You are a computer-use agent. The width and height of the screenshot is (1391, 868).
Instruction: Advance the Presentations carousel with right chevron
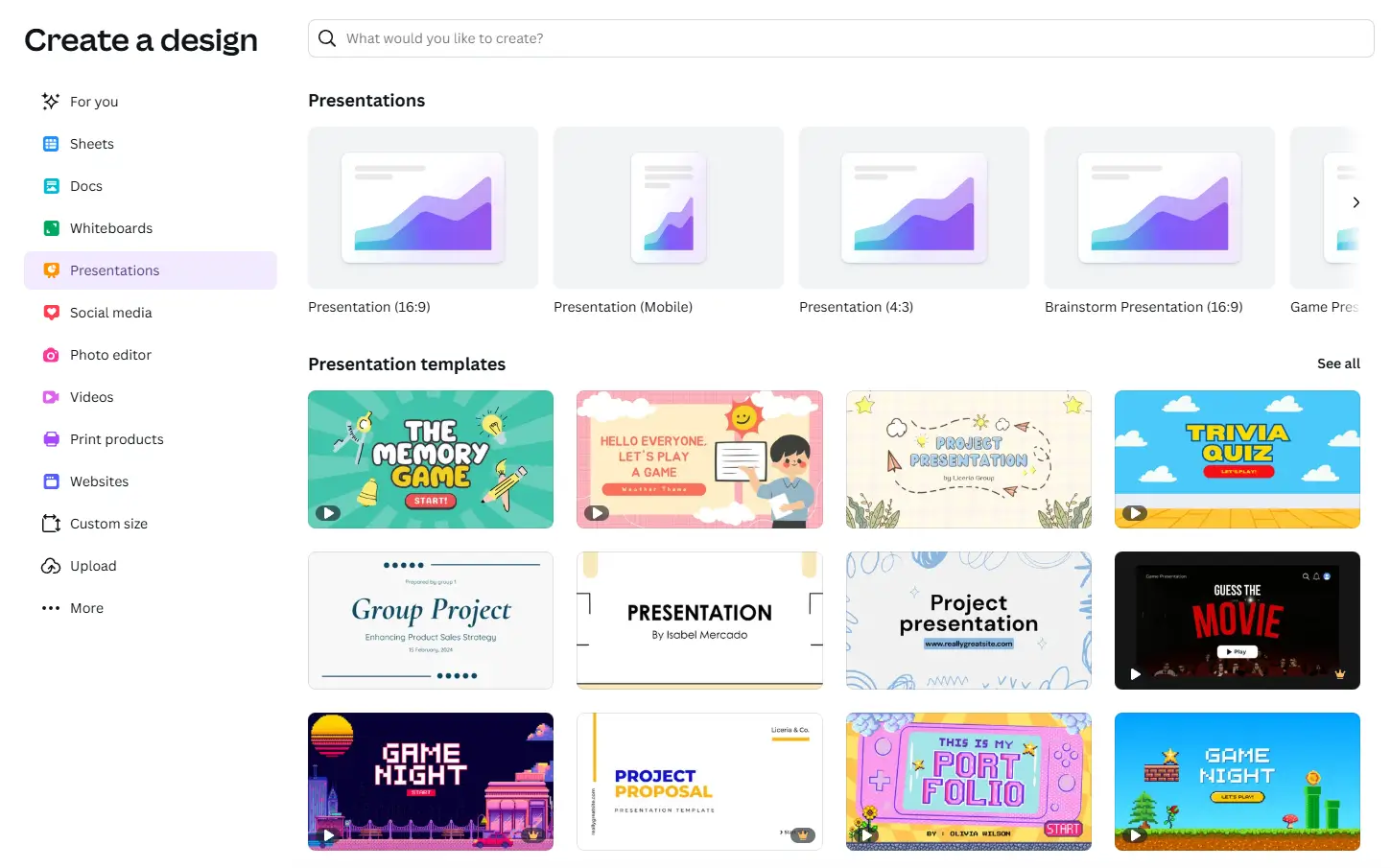point(1356,202)
